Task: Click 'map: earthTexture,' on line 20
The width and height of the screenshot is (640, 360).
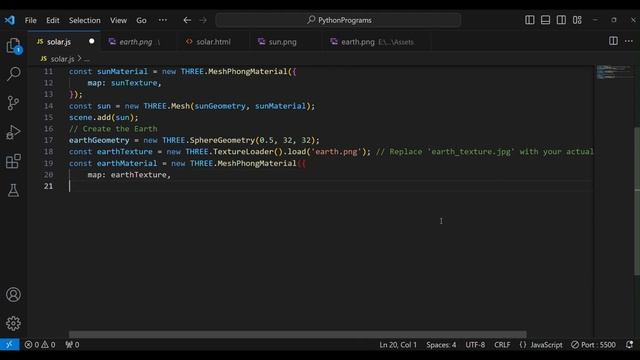Action: [x=129, y=175]
